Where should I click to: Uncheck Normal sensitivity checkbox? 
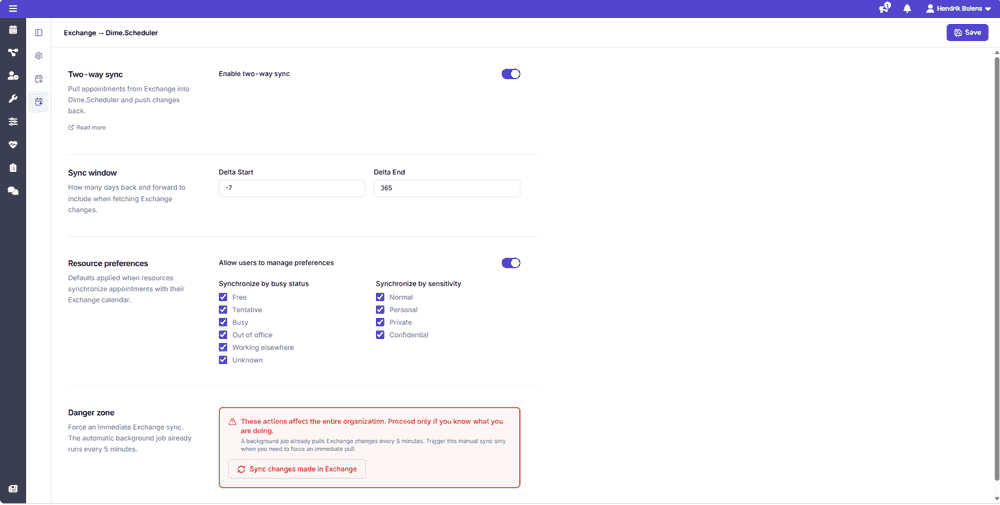click(x=380, y=297)
